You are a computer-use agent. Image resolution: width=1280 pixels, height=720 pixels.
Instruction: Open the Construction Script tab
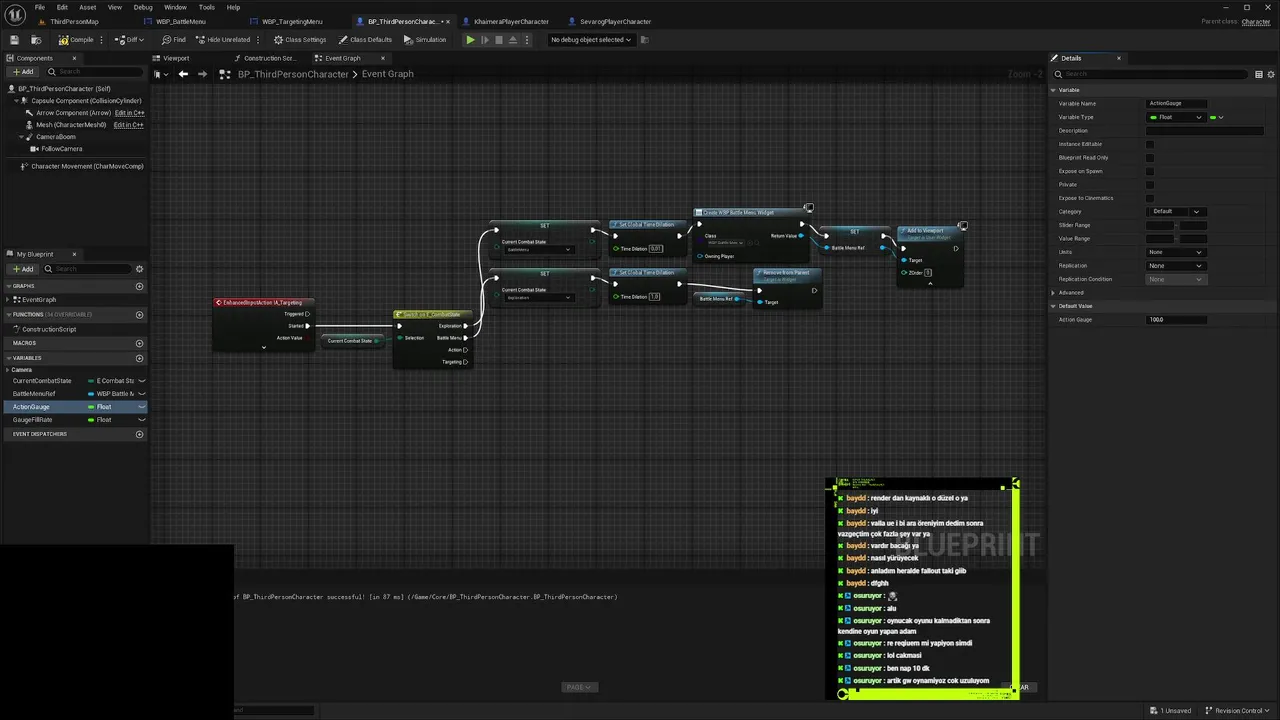pos(269,58)
